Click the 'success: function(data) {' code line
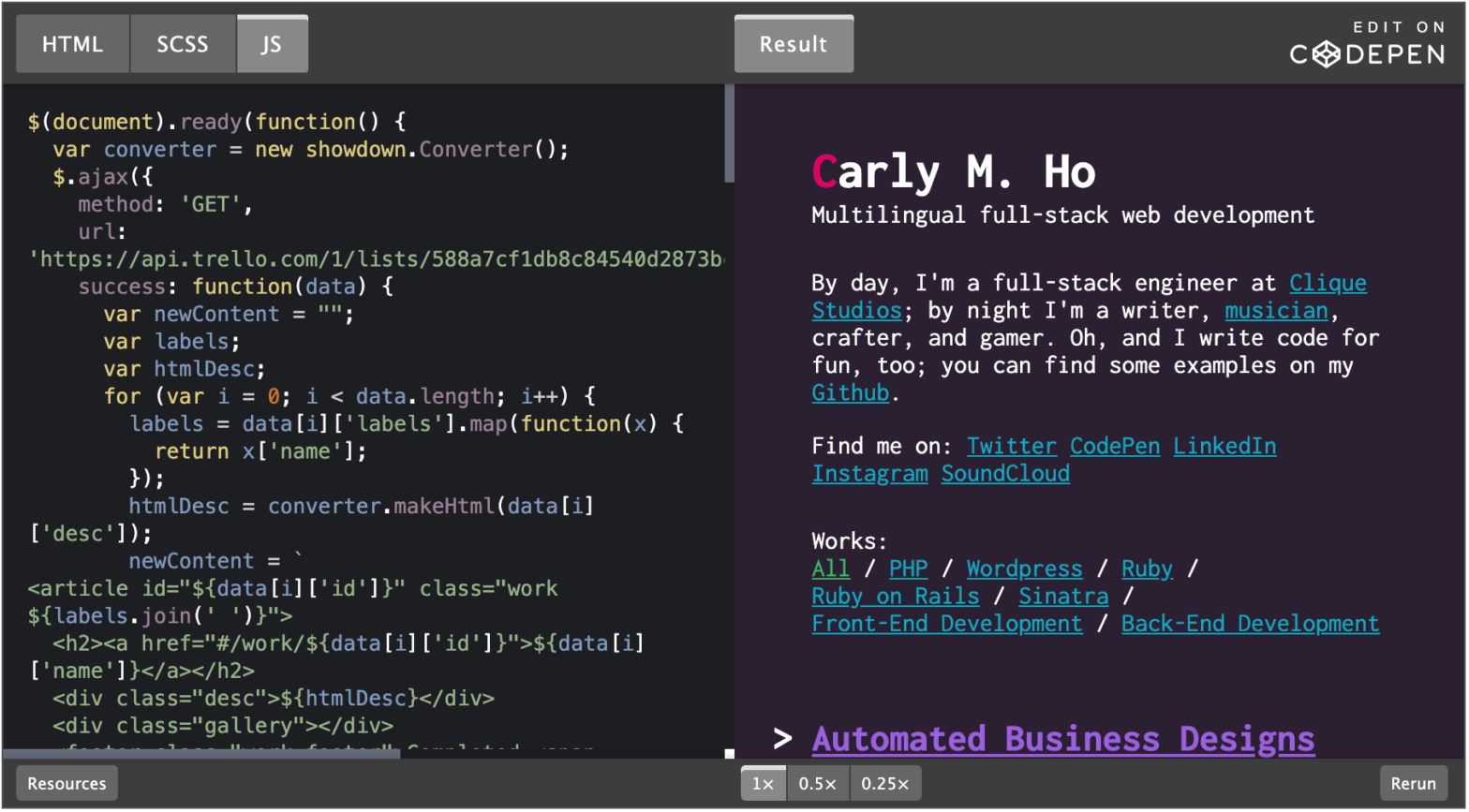Viewport: 1469px width, 812px height. coord(236,287)
